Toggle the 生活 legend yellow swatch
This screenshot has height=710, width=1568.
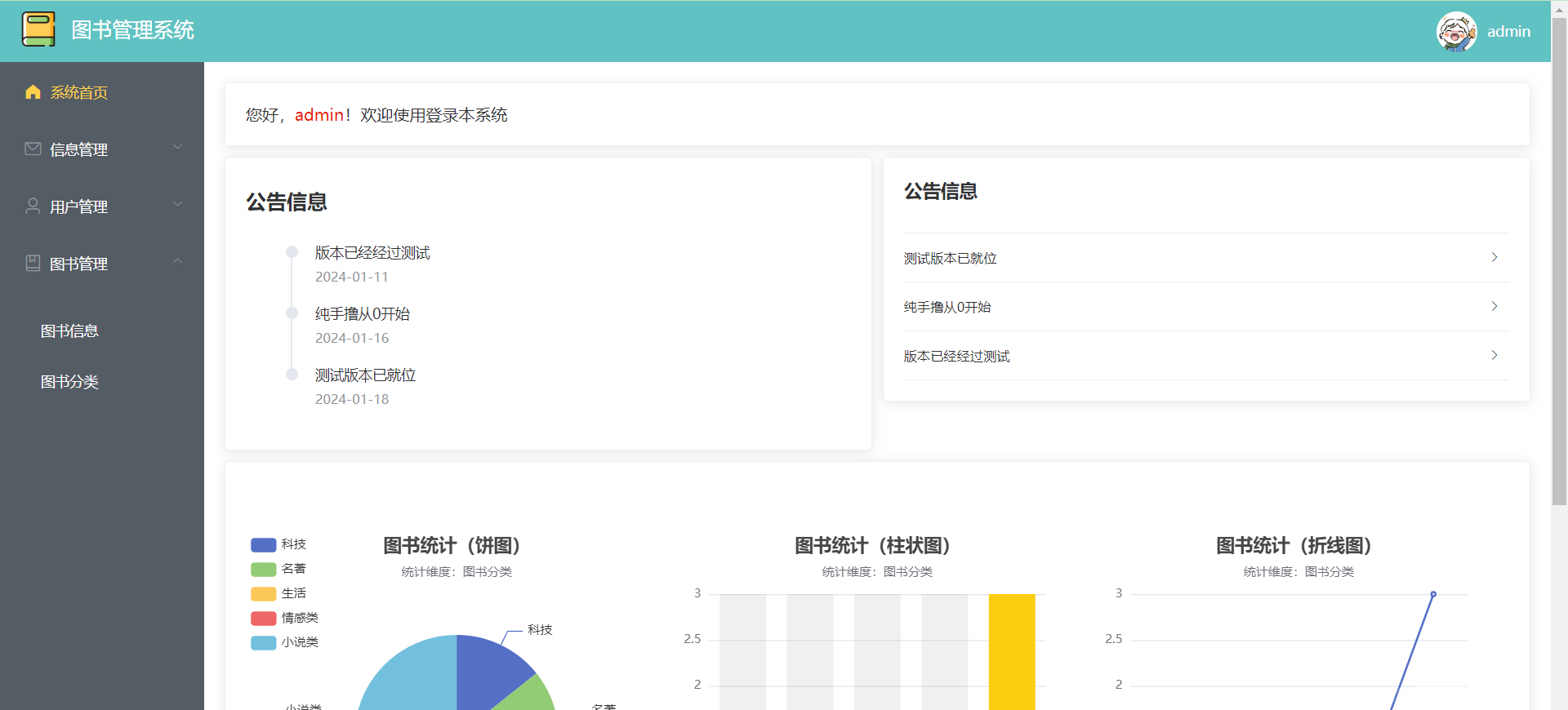click(263, 593)
